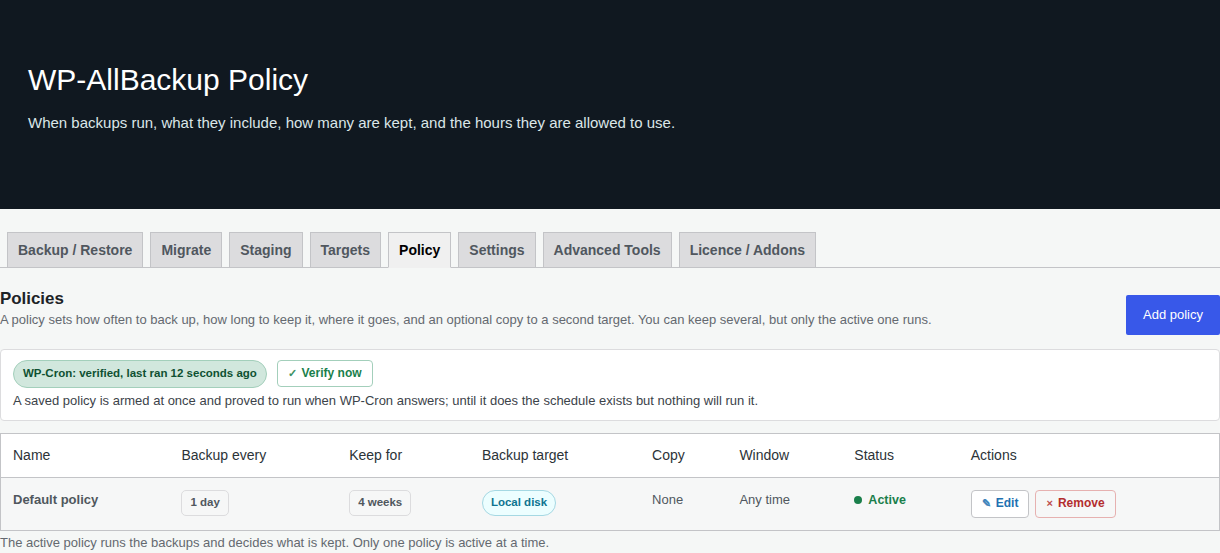Remove the Default policy

[x=1075, y=503]
